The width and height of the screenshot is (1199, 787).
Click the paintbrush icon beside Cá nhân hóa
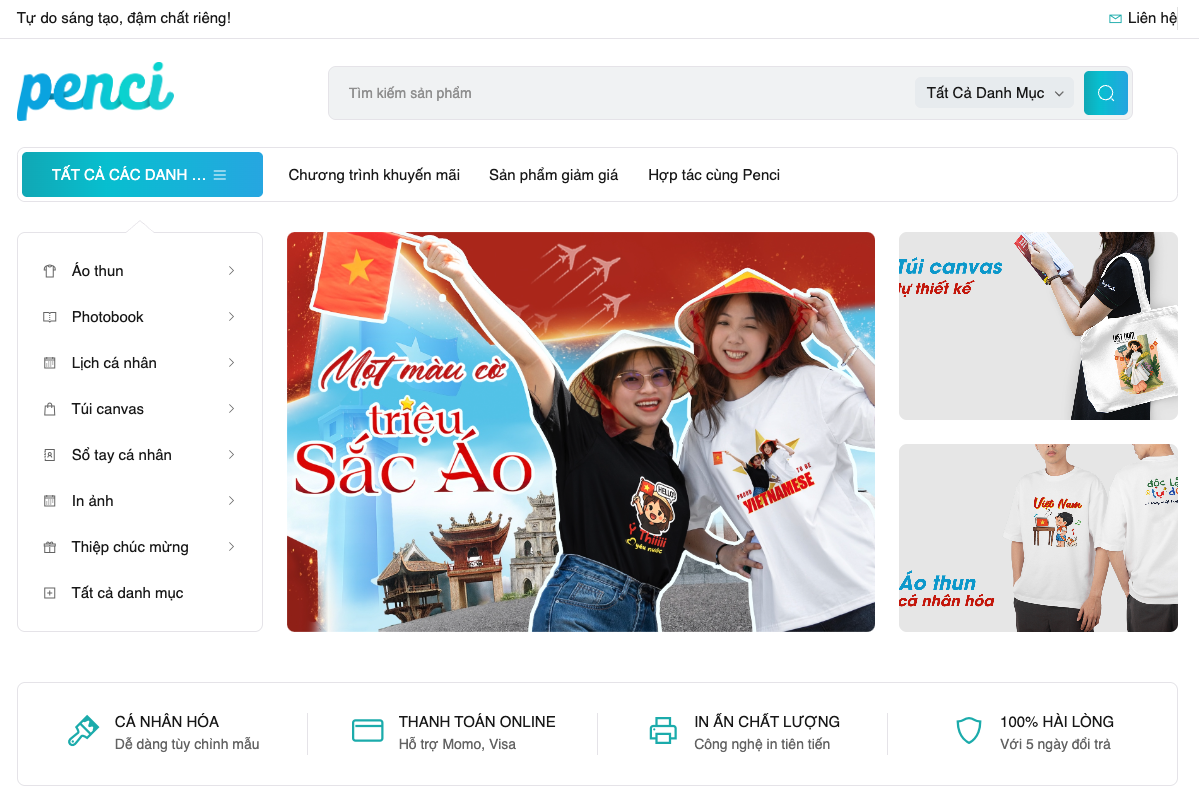click(x=83, y=732)
